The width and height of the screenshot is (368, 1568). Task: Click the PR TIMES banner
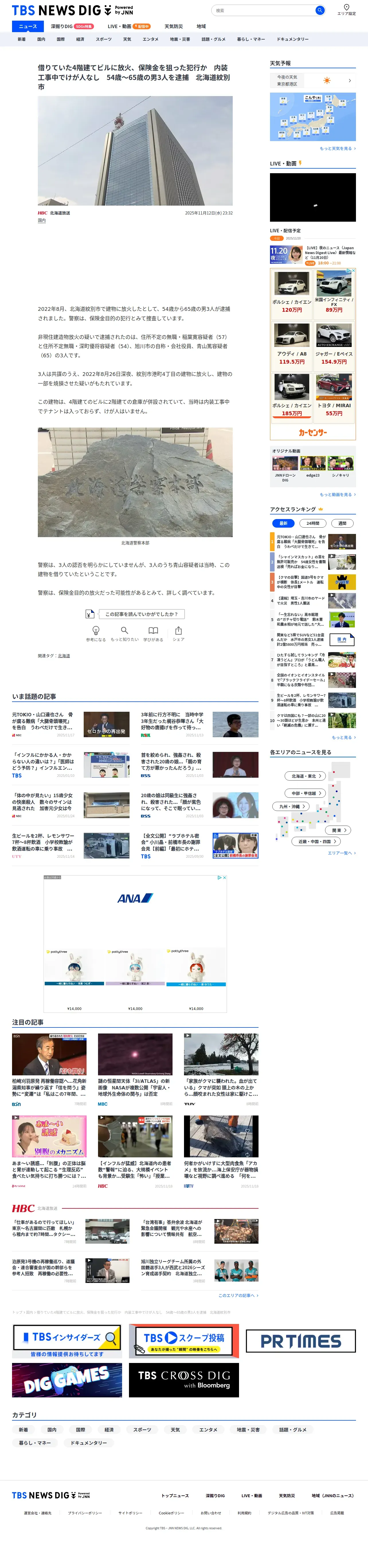click(x=300, y=1341)
